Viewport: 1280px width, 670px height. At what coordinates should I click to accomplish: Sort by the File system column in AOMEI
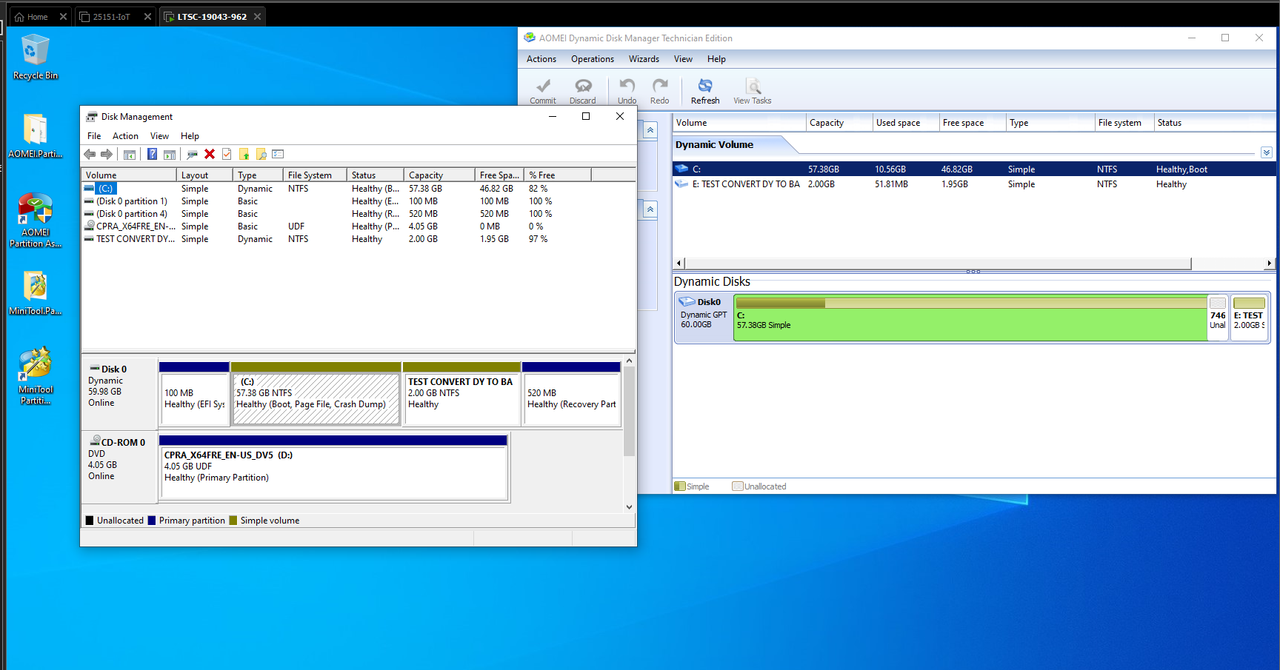tap(1124, 123)
